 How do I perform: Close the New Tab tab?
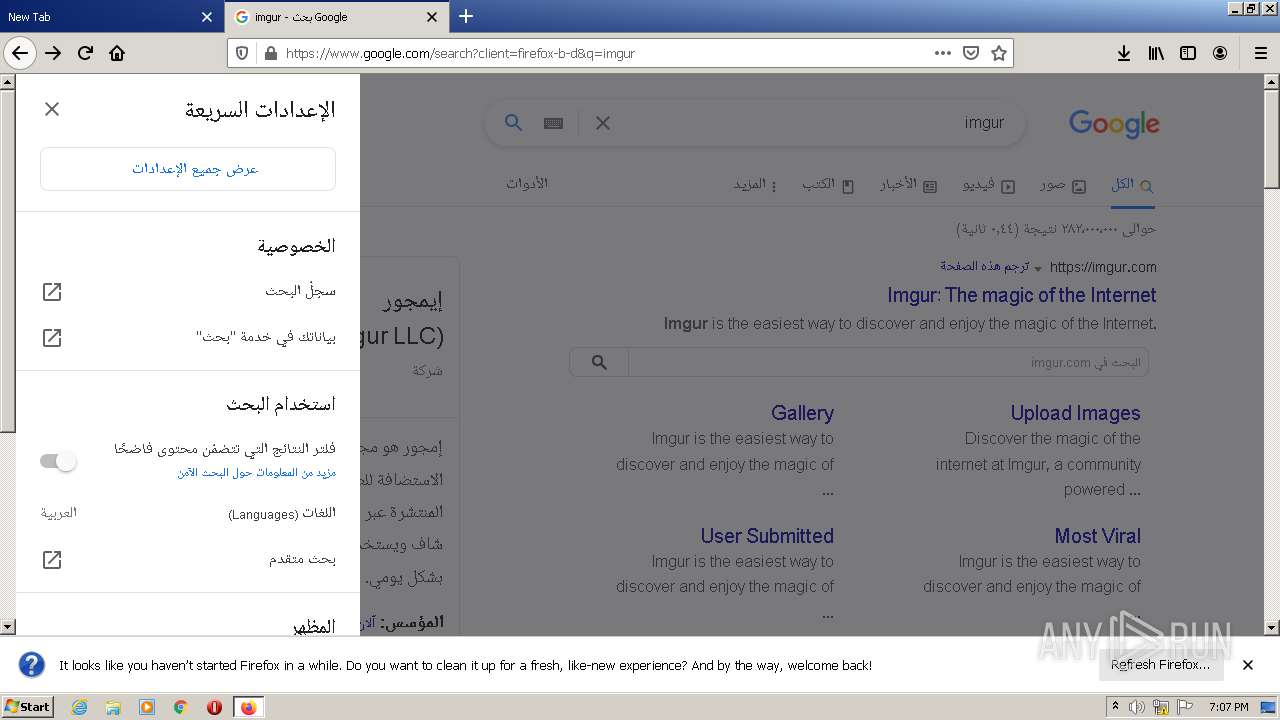[207, 17]
